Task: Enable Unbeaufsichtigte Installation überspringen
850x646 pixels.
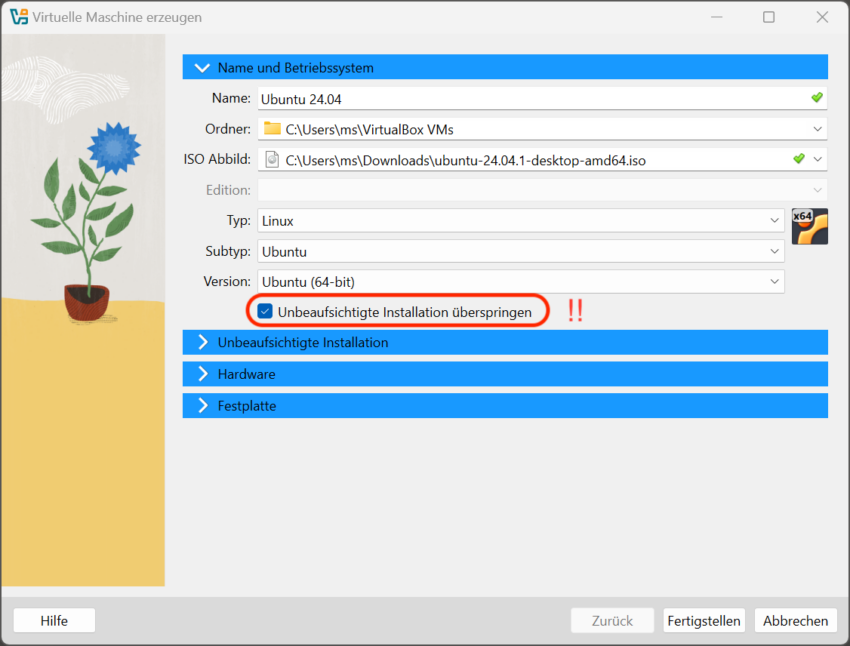Action: 264,311
